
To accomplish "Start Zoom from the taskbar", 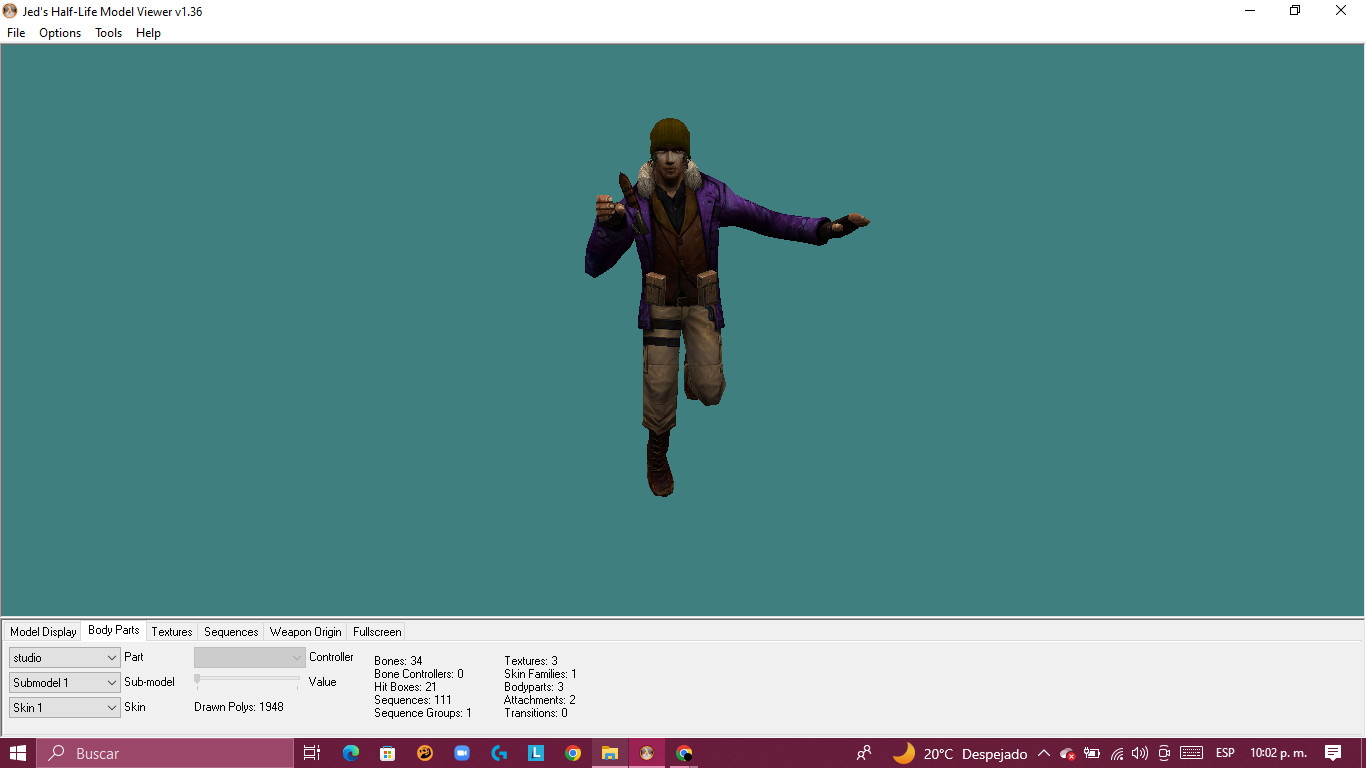I will pos(461,753).
